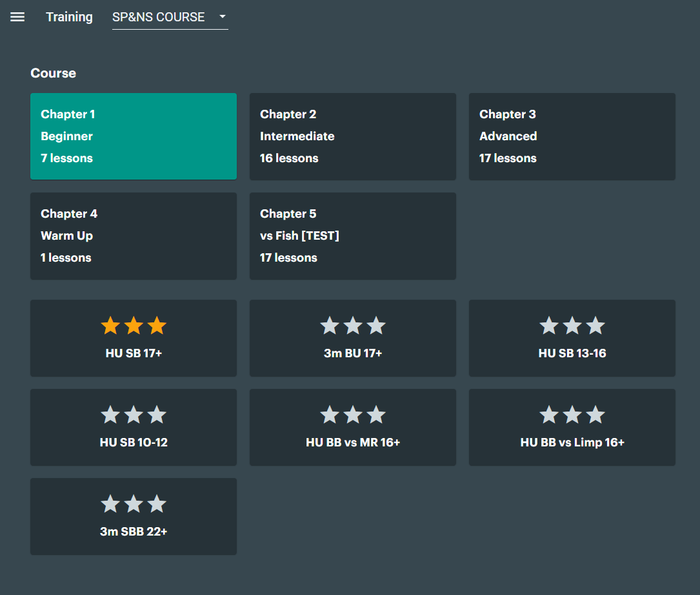
Task: Open the hamburger menu icon
Action: [x=17, y=17]
